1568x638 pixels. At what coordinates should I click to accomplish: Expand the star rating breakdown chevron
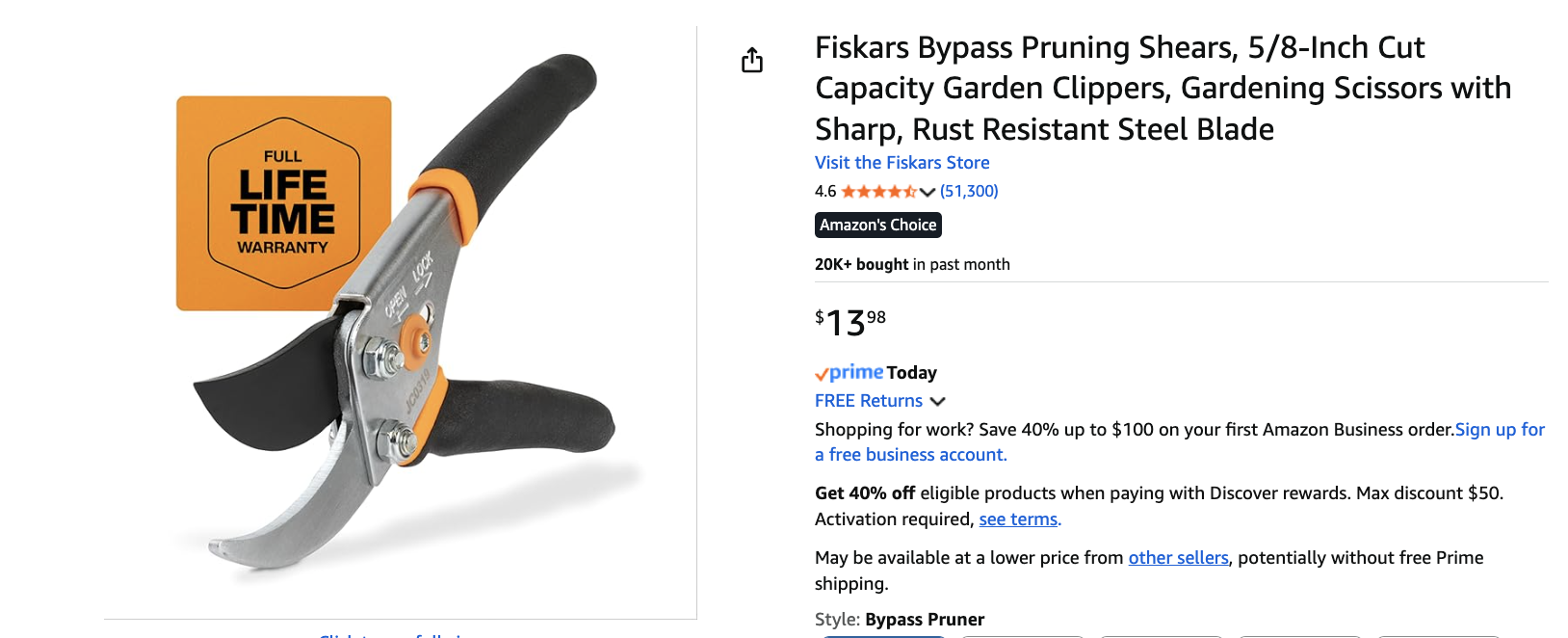(x=927, y=192)
